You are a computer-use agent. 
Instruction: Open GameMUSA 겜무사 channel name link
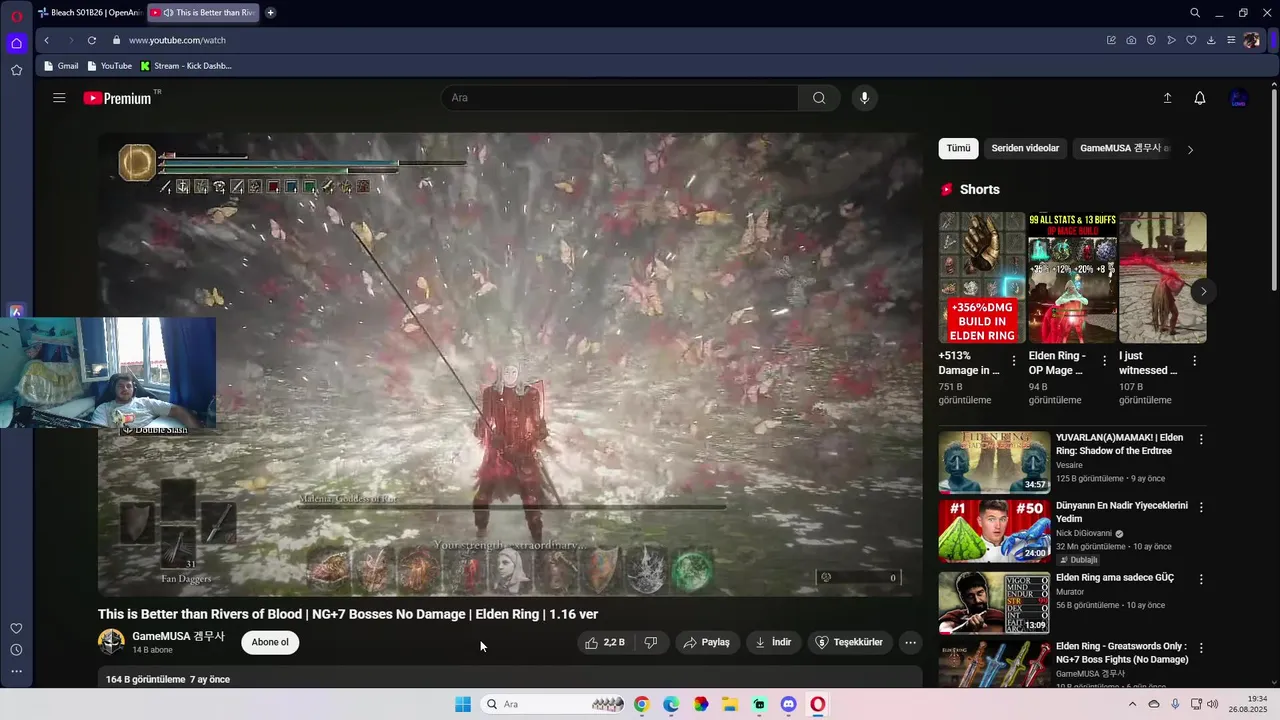click(x=178, y=636)
